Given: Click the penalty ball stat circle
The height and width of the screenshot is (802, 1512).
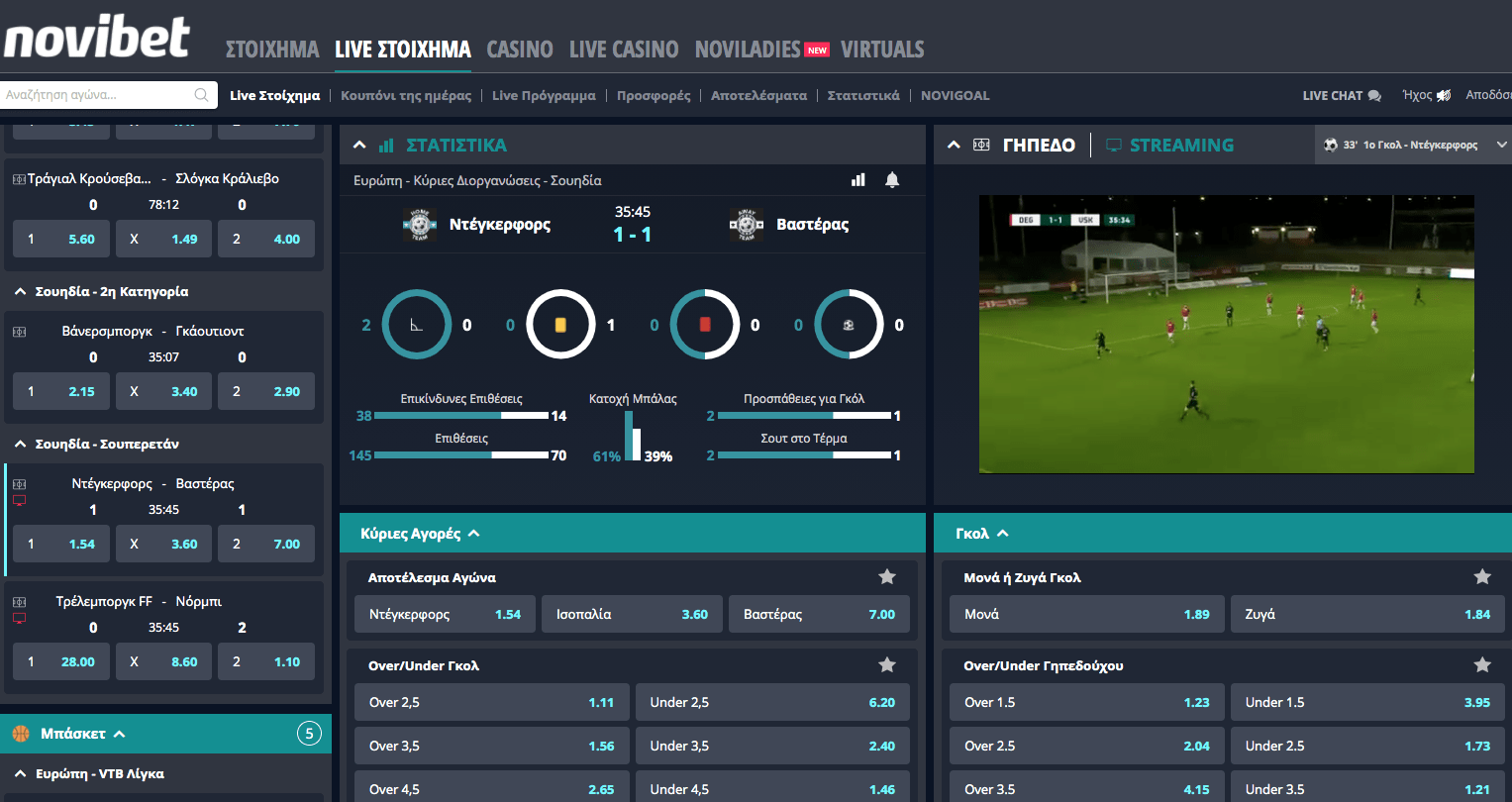Looking at the screenshot, I should pos(849,325).
